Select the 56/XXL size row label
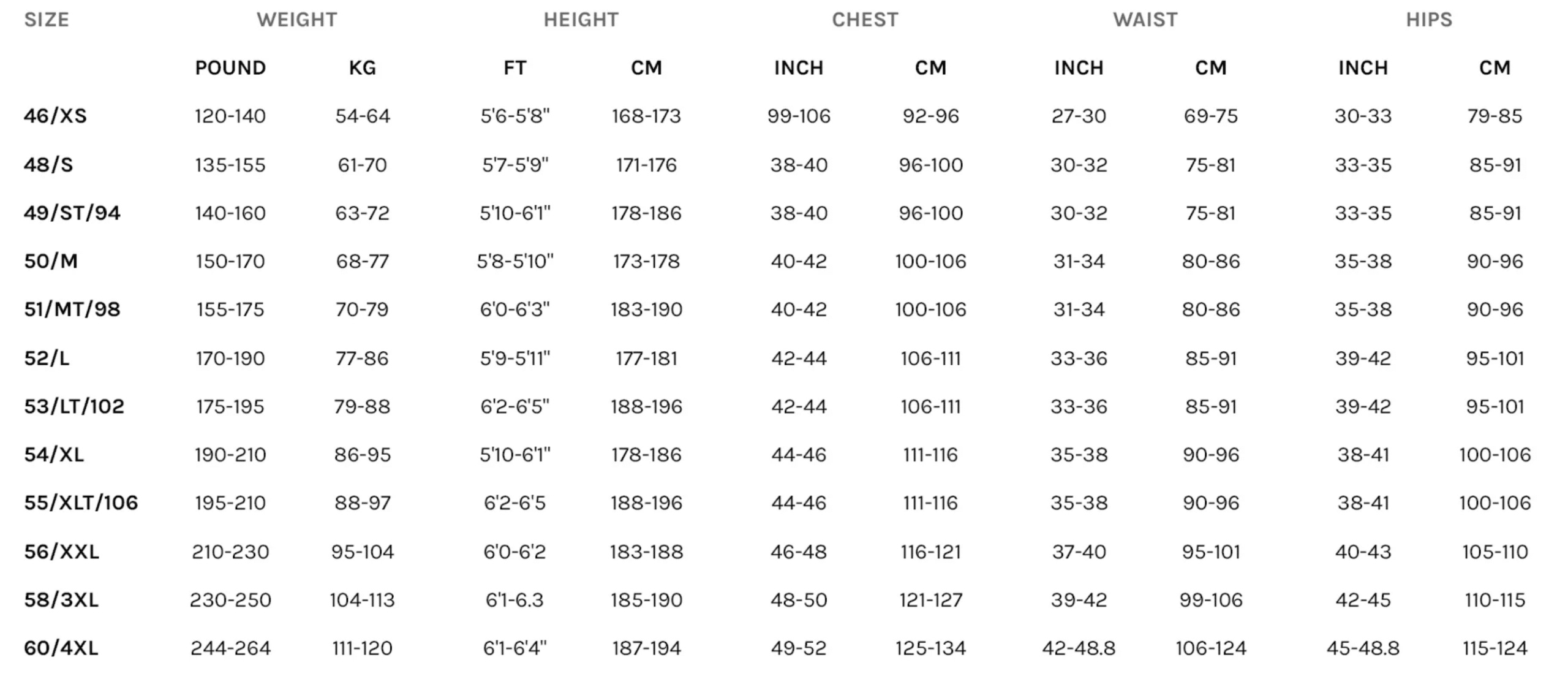1568x687 pixels. [x=61, y=552]
